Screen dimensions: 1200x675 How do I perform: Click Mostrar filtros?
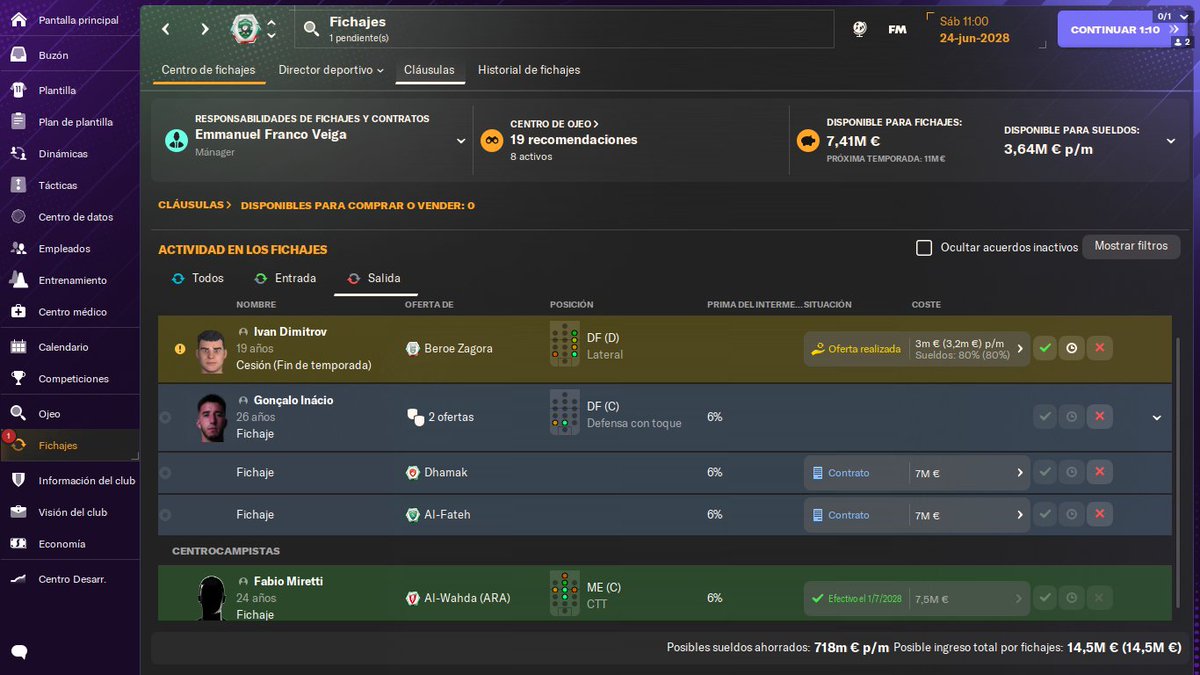[x=1131, y=247]
